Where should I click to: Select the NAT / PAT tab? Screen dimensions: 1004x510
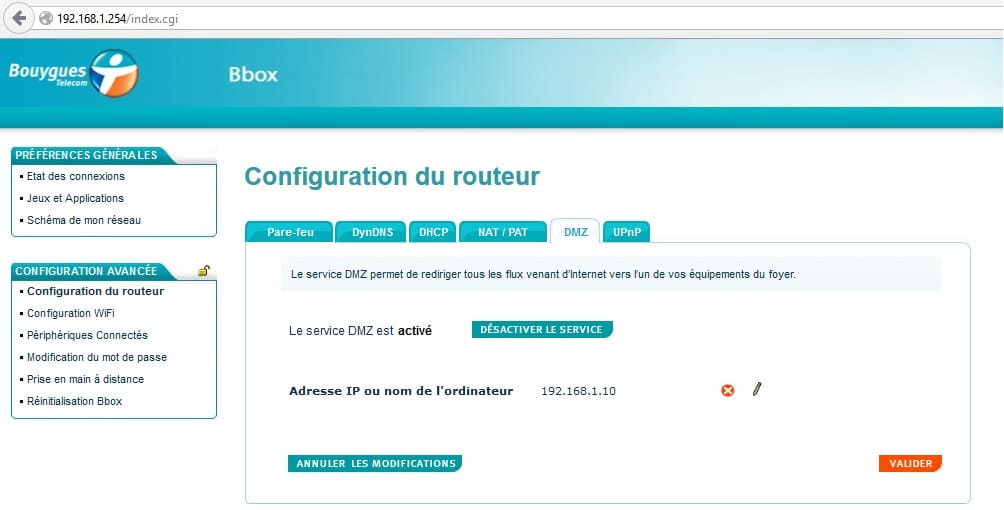(502, 232)
